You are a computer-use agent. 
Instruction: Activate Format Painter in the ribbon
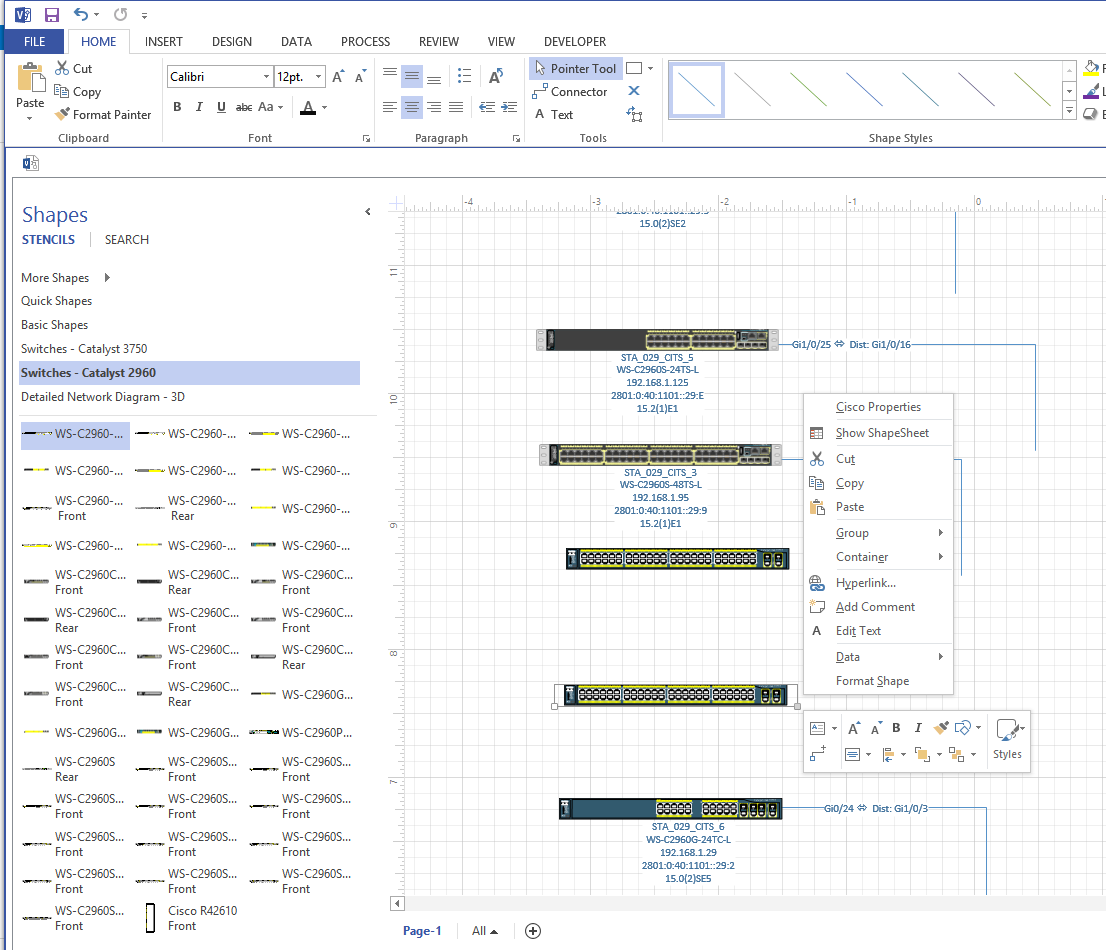tap(103, 114)
